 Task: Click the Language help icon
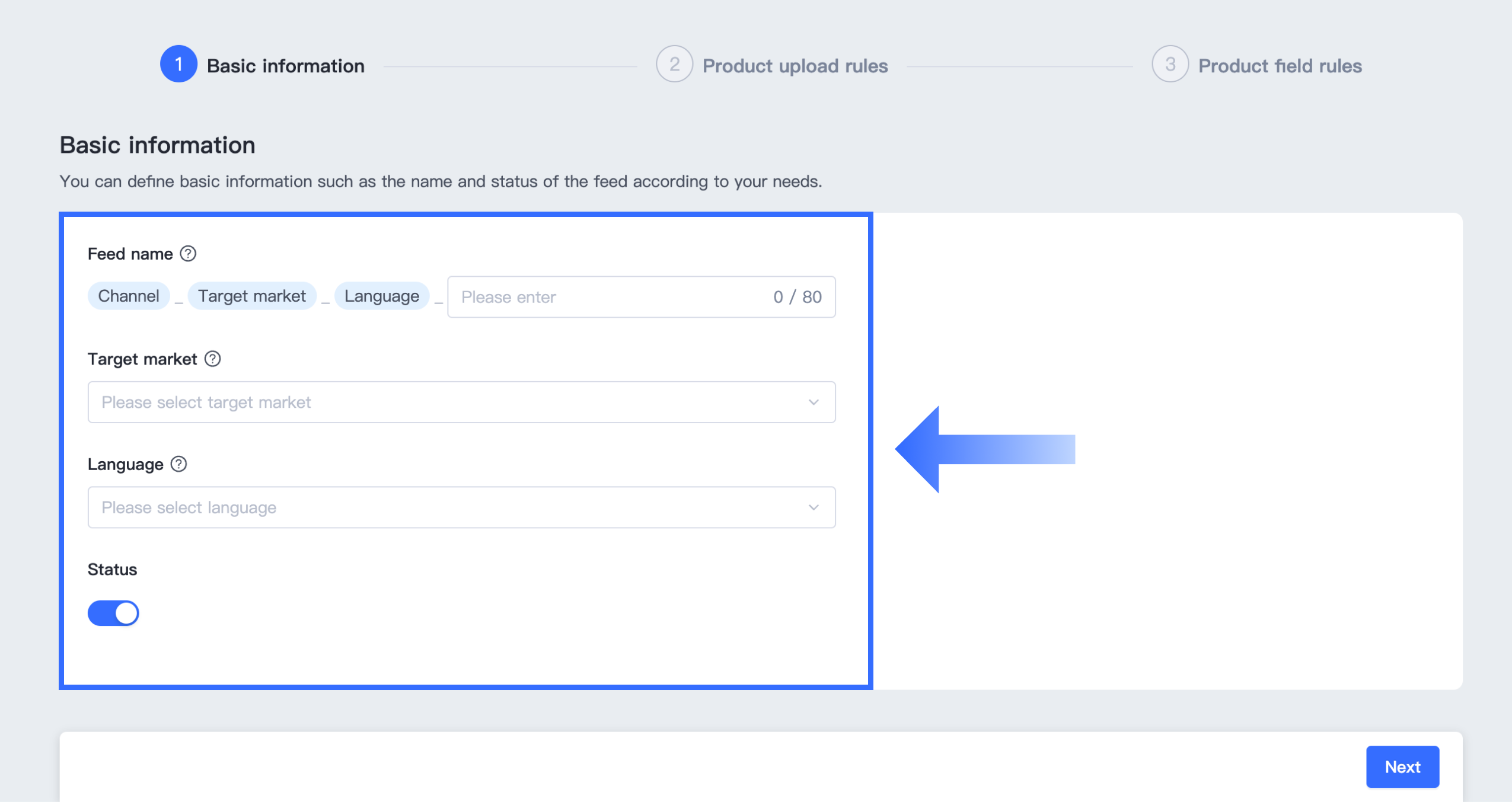tap(178, 464)
